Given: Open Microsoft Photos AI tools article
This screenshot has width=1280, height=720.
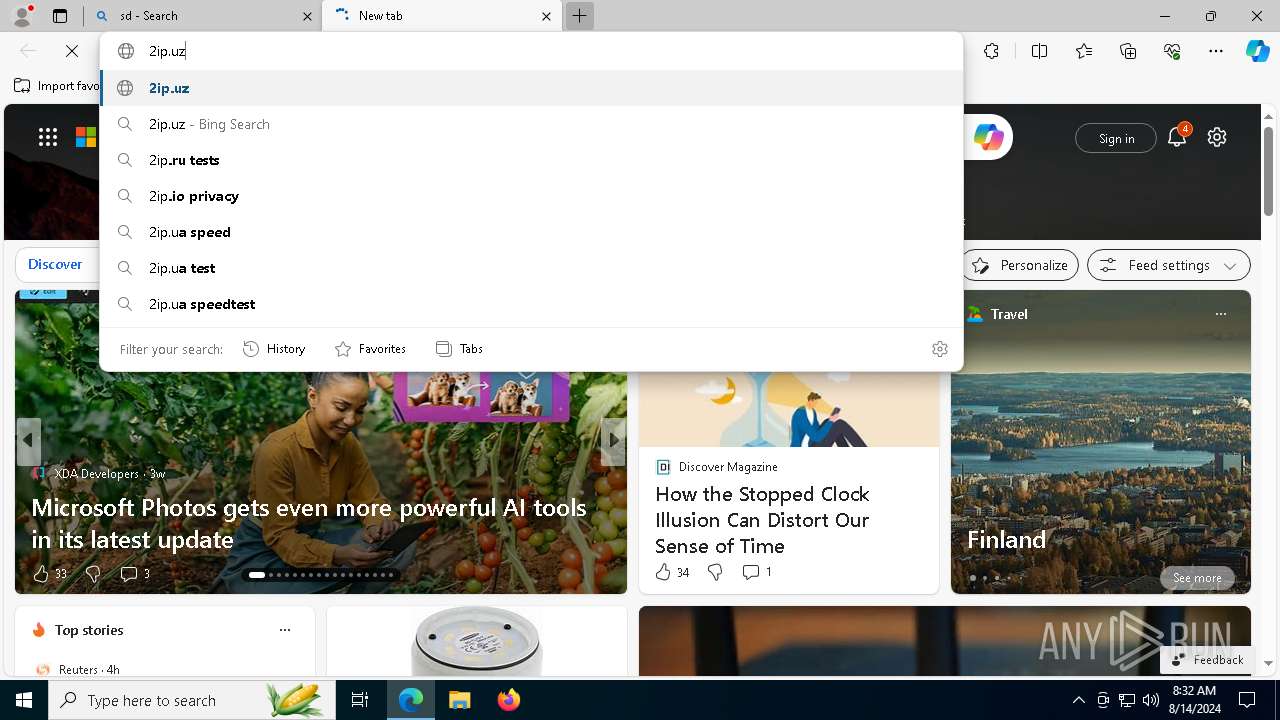Looking at the screenshot, I should 309,523.
